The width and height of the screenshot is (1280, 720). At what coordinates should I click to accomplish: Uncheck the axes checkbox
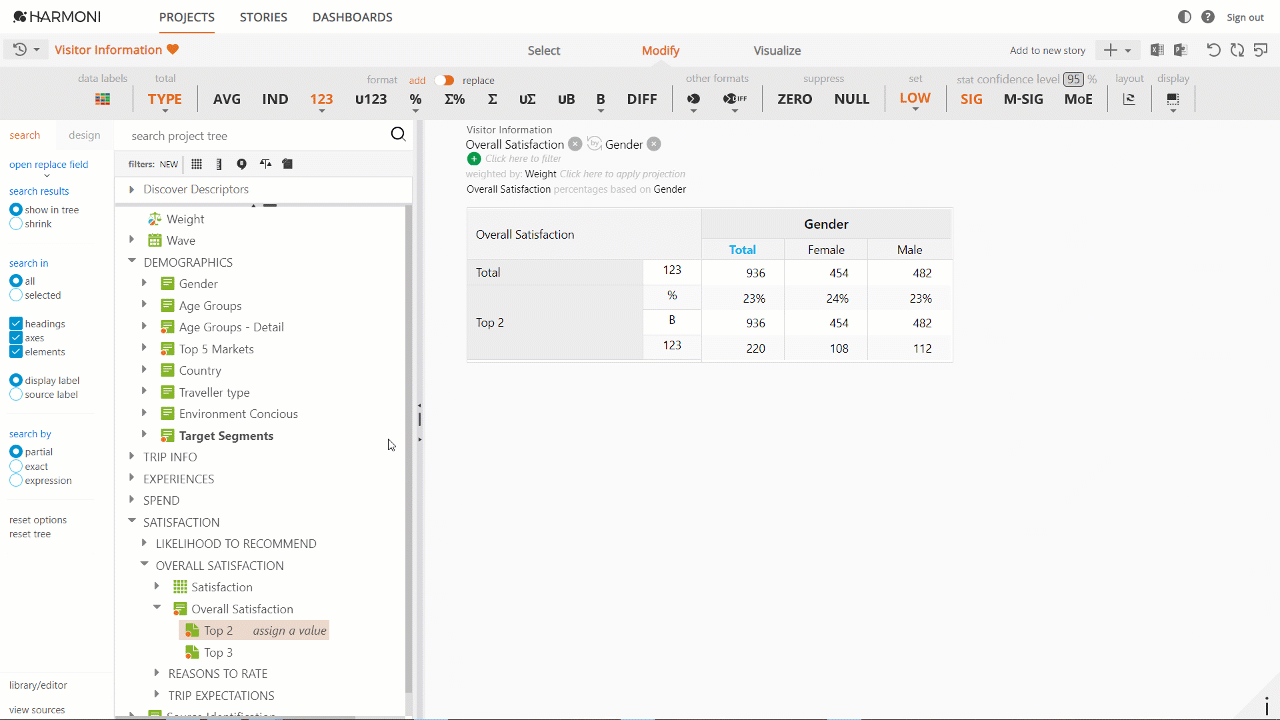tap(16, 338)
